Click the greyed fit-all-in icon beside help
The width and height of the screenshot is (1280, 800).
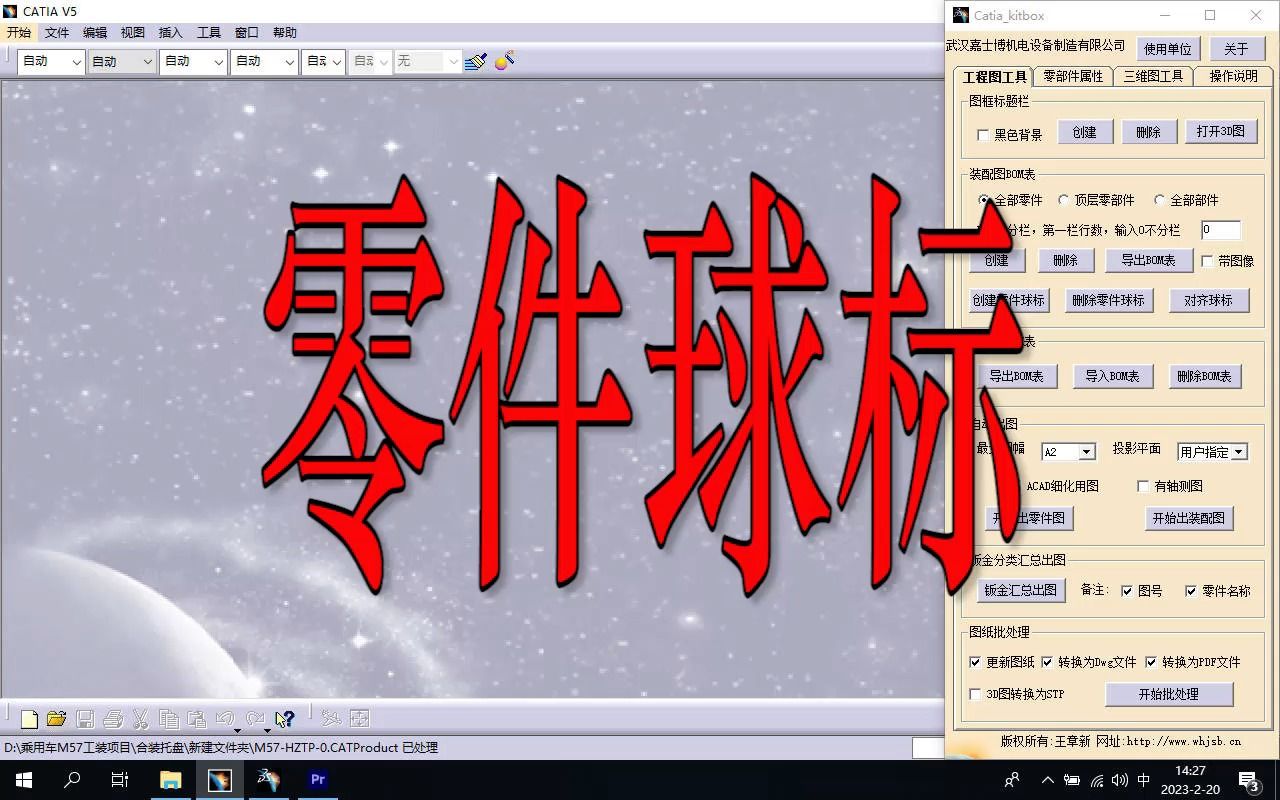360,718
